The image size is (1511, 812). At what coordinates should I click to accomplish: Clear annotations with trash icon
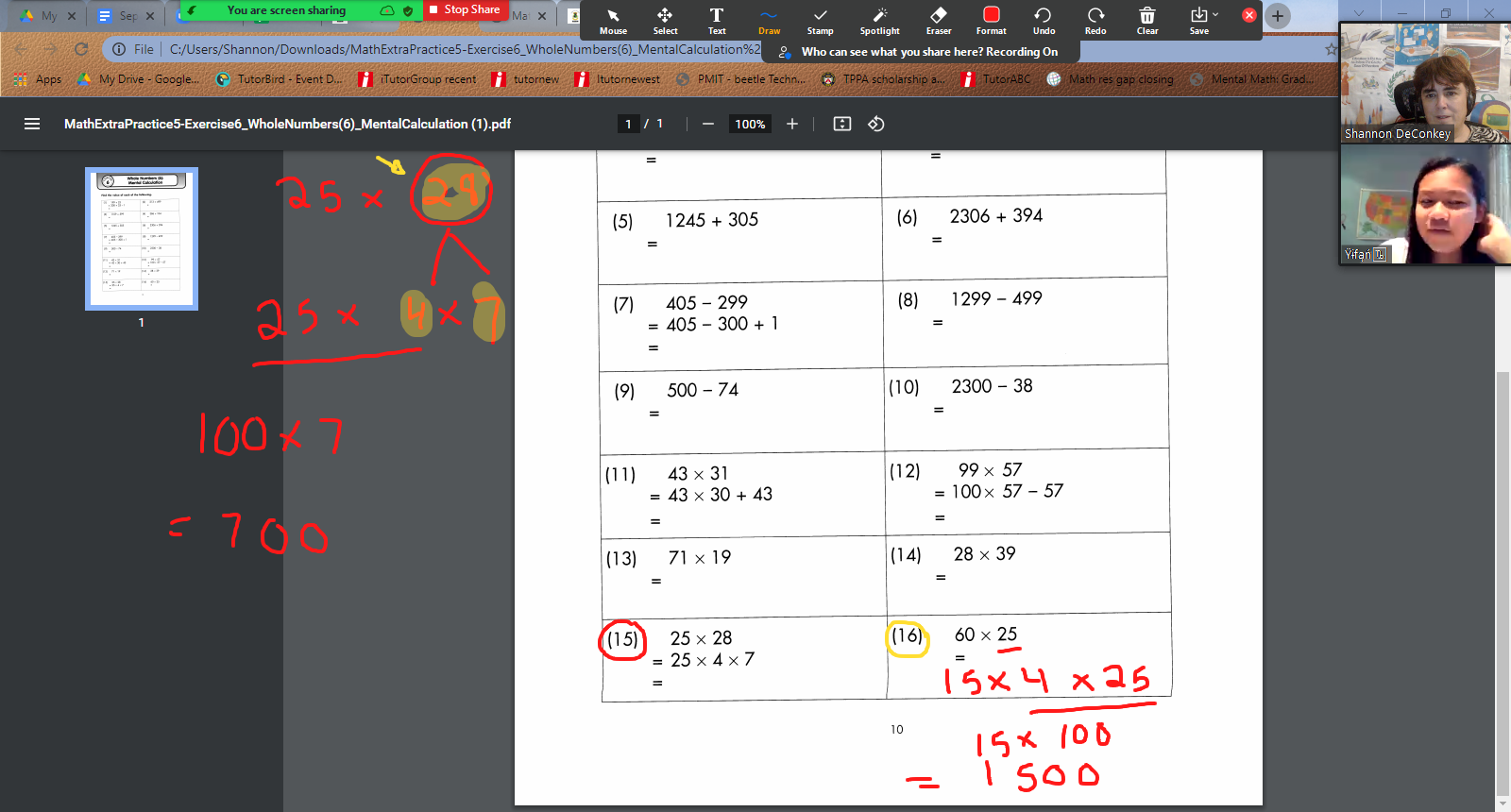point(1147,20)
